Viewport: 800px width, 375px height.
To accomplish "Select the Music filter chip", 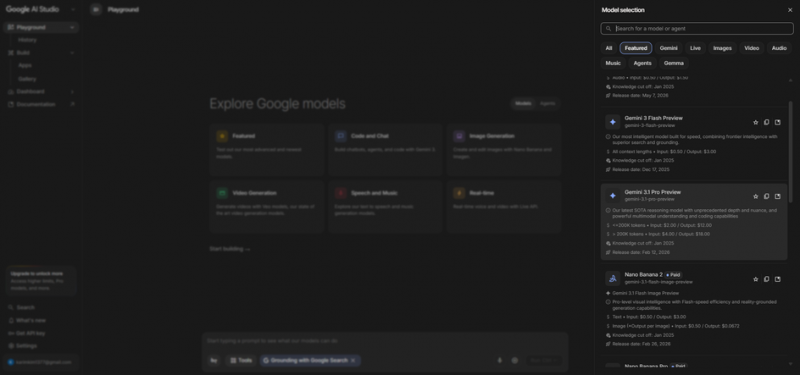I will click(x=613, y=63).
